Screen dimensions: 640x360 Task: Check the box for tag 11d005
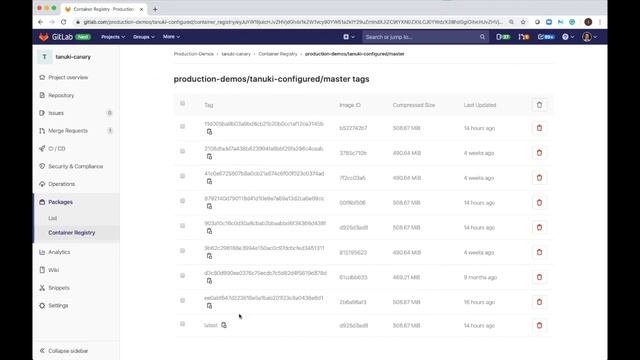pyautogui.click(x=182, y=127)
